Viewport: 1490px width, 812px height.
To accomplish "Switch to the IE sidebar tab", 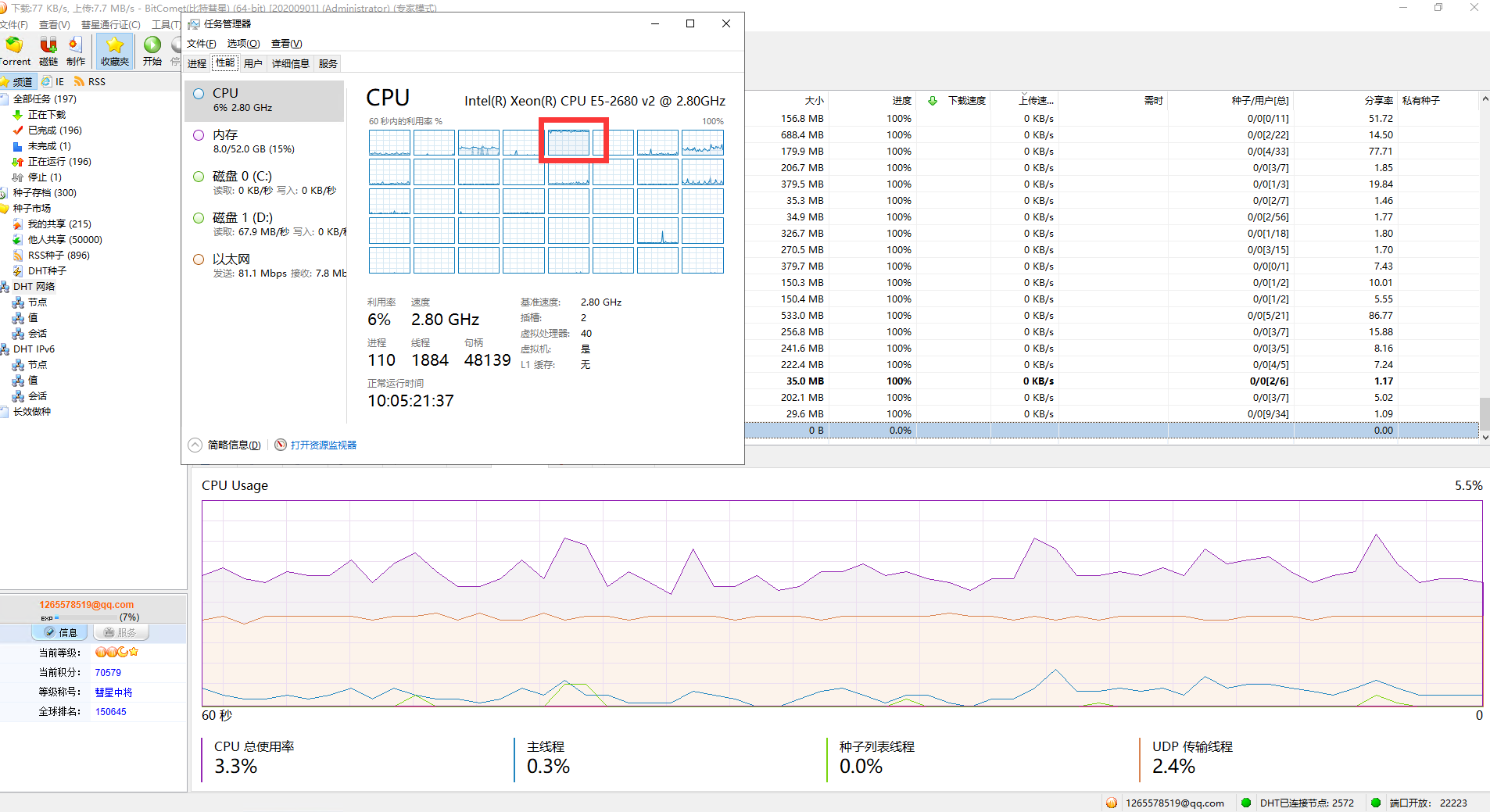I will click(x=53, y=81).
